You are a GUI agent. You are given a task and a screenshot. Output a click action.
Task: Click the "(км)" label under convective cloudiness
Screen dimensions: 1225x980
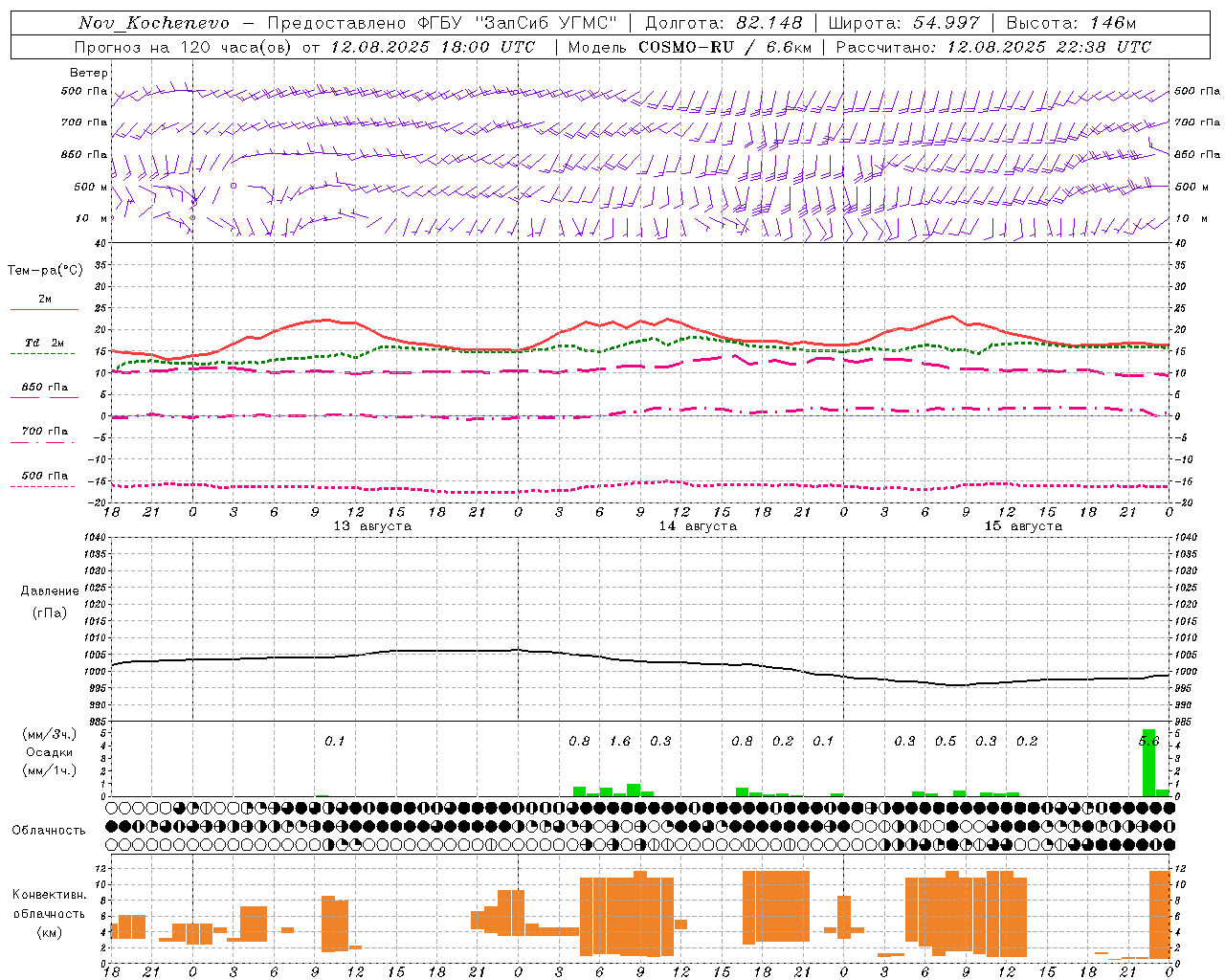click(49, 932)
